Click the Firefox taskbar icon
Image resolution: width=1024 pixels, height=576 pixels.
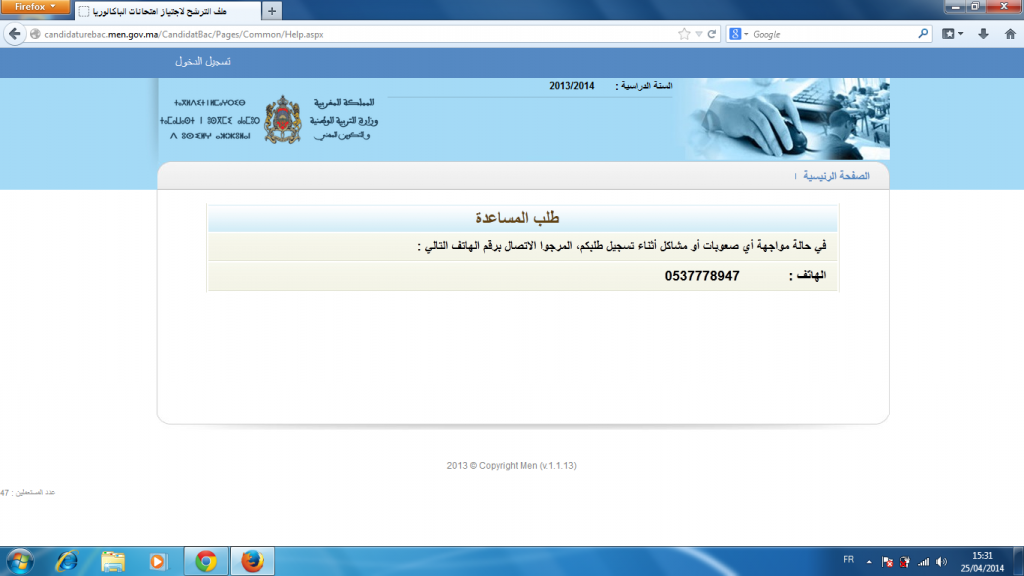pos(252,562)
